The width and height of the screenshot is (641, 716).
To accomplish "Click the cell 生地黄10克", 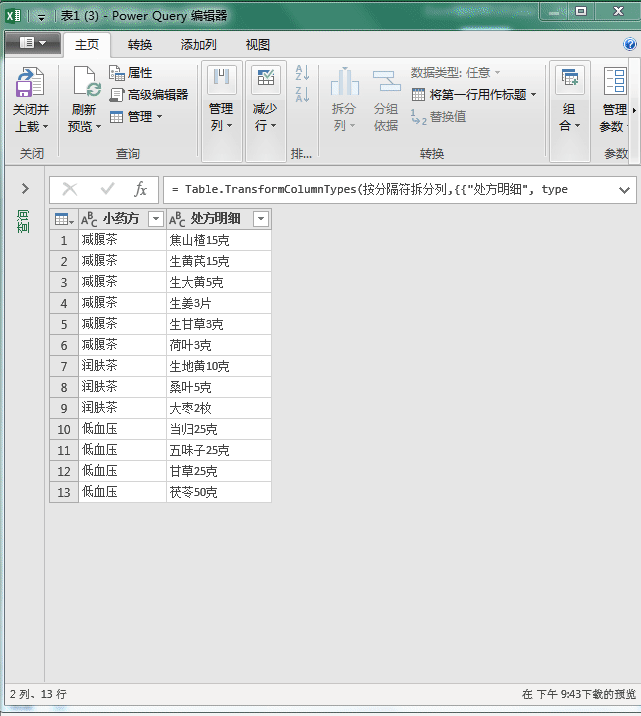I will (219, 366).
